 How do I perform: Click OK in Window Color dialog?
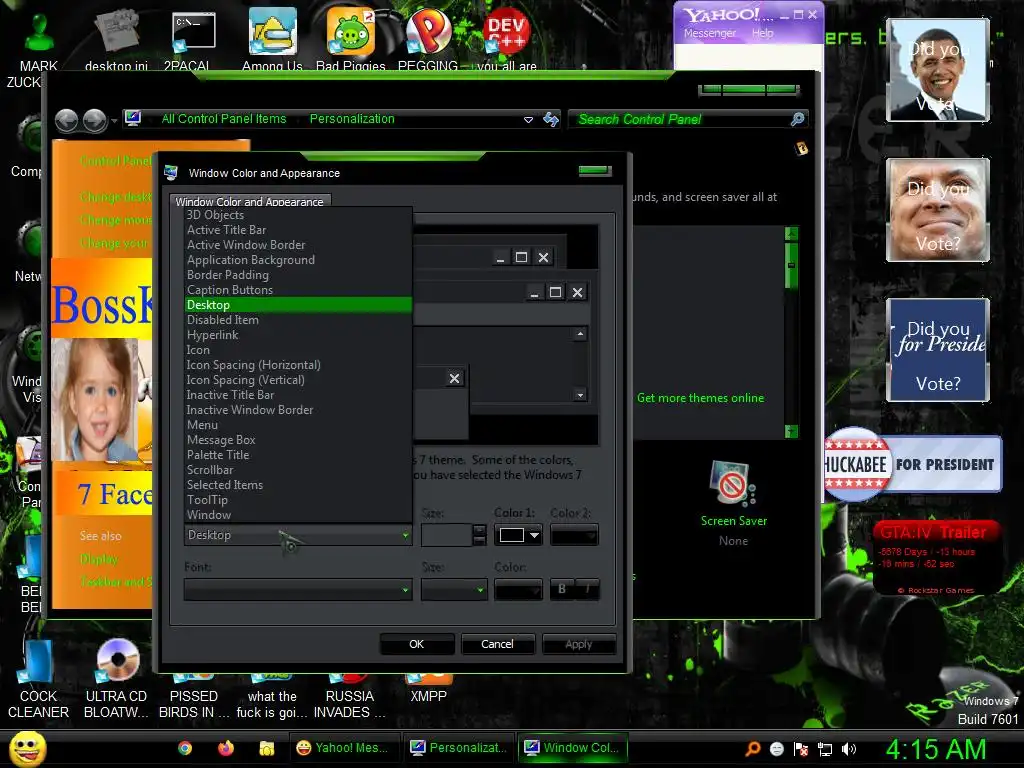point(417,645)
